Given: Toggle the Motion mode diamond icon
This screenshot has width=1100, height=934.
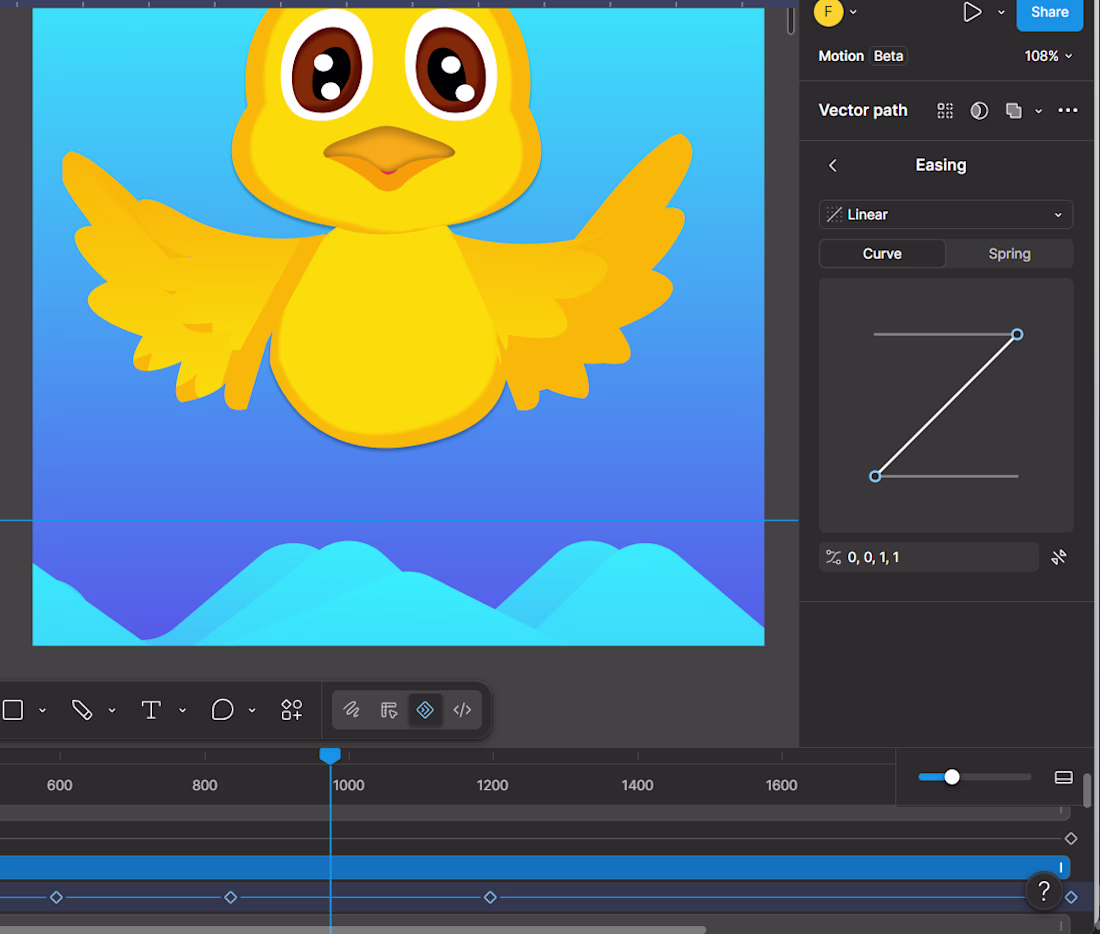Looking at the screenshot, I should coord(425,710).
